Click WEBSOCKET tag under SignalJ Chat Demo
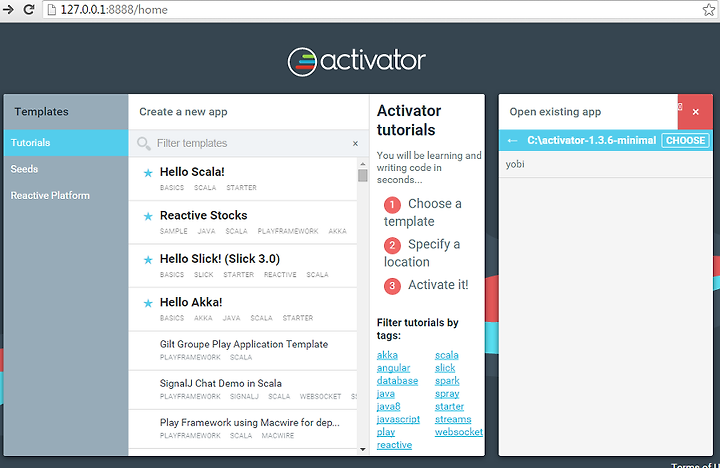Image resolution: width=720 pixels, height=468 pixels. [320, 396]
